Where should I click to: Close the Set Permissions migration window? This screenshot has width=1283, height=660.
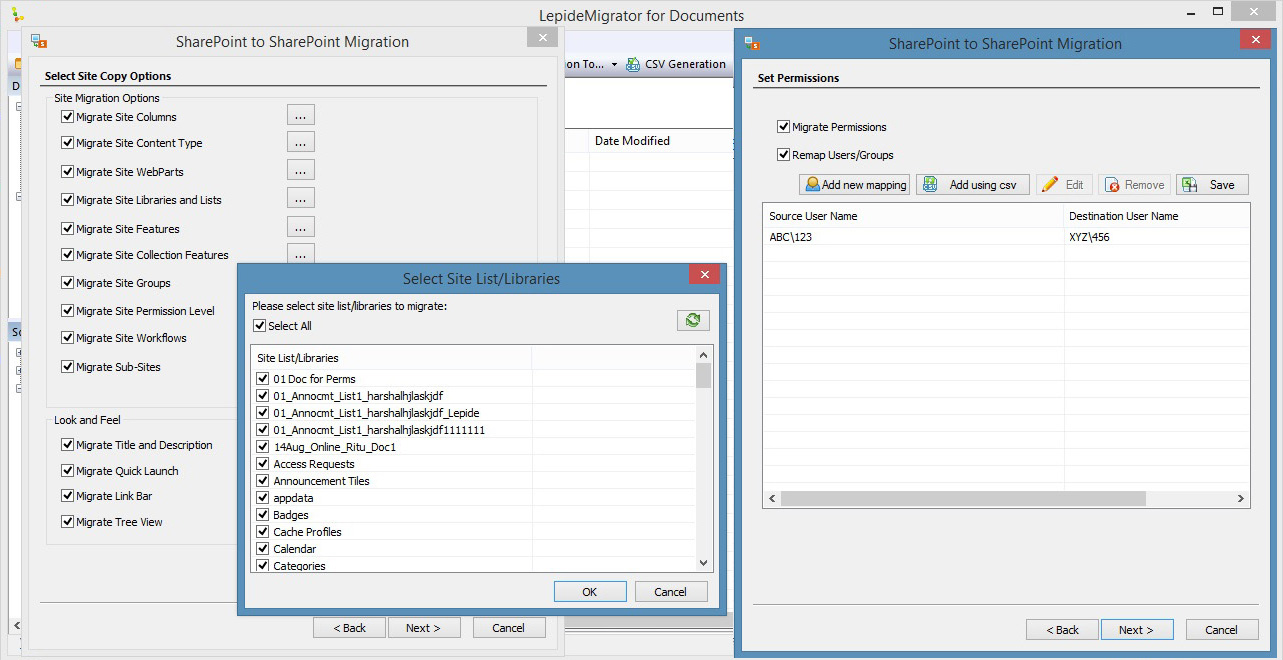coord(1255,40)
